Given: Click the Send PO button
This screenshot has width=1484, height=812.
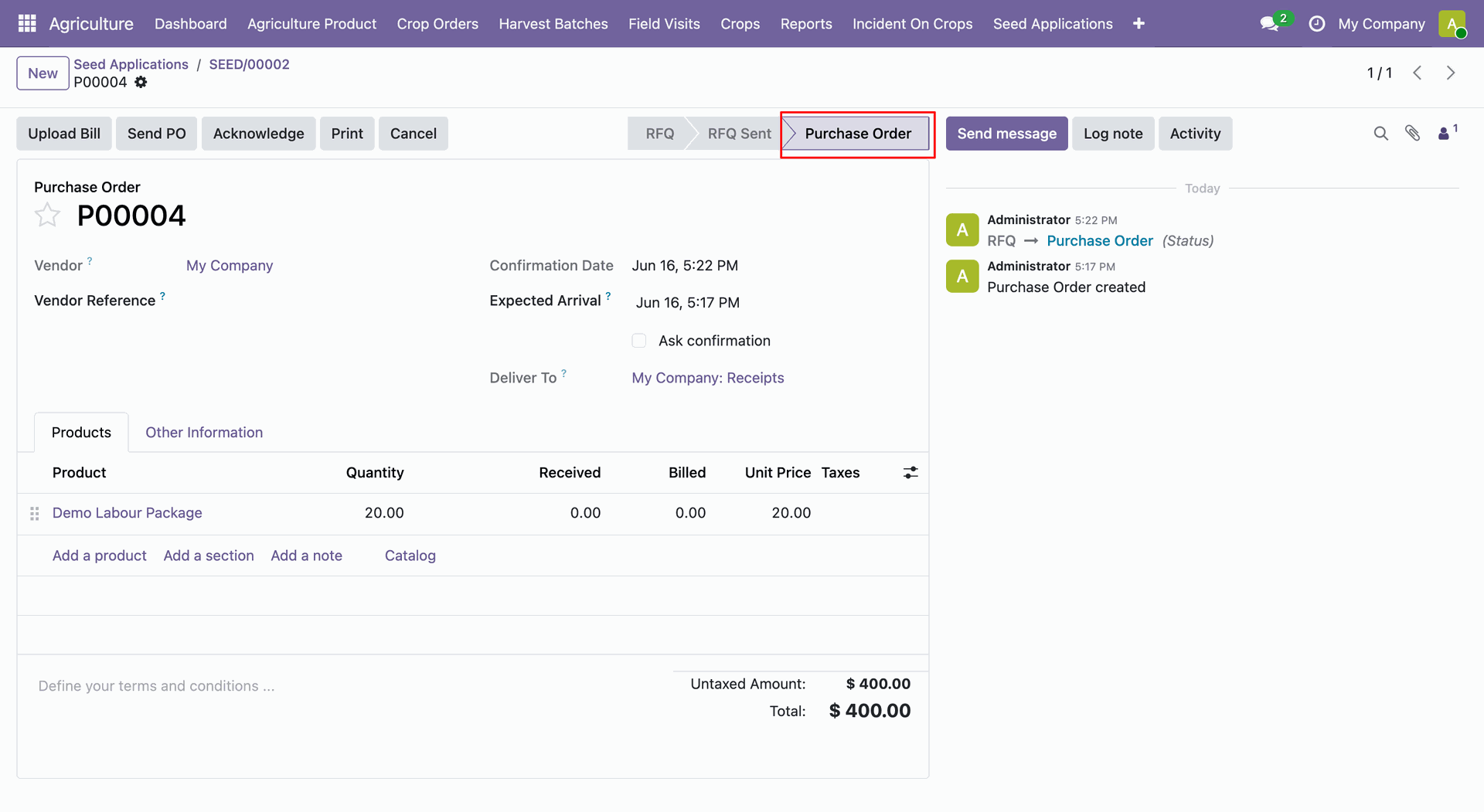Looking at the screenshot, I should (157, 134).
